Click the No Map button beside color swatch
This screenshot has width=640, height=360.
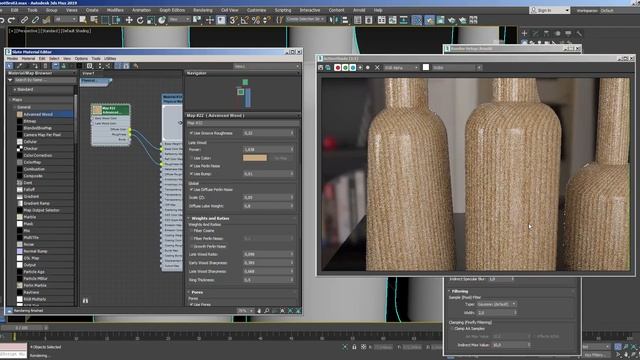[x=280, y=158]
